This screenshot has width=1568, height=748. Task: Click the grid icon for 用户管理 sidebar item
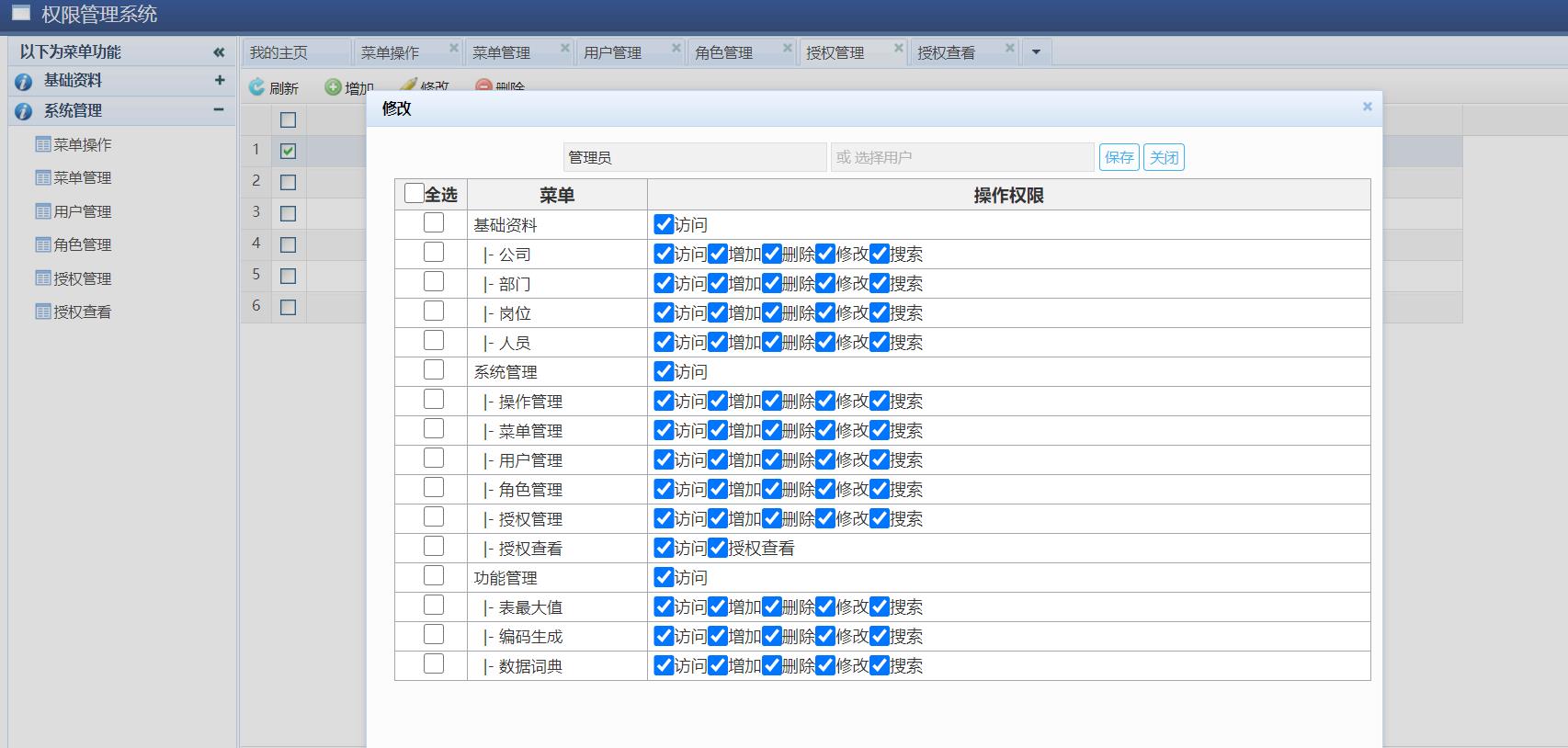point(42,211)
